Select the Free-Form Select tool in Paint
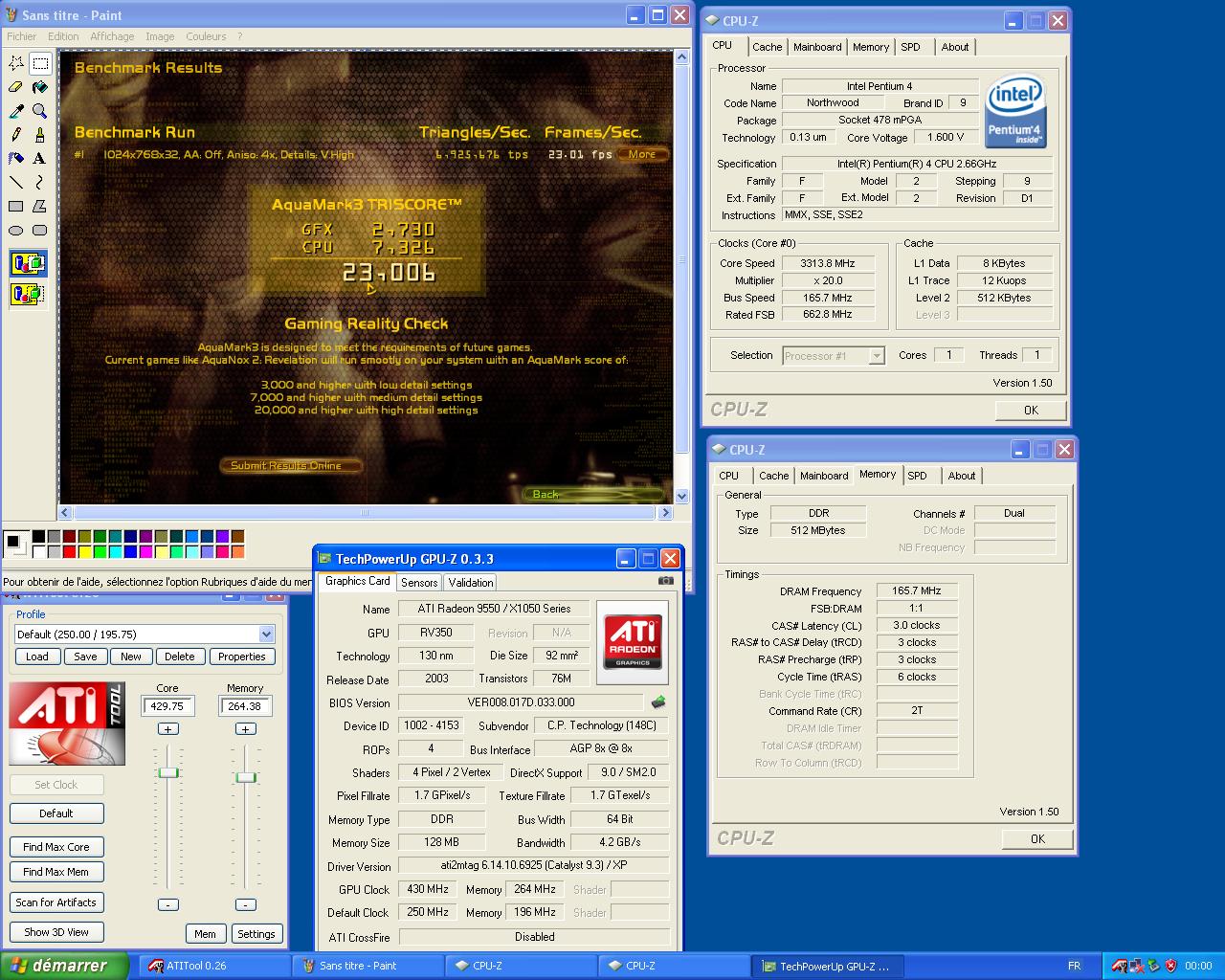 pos(16,63)
